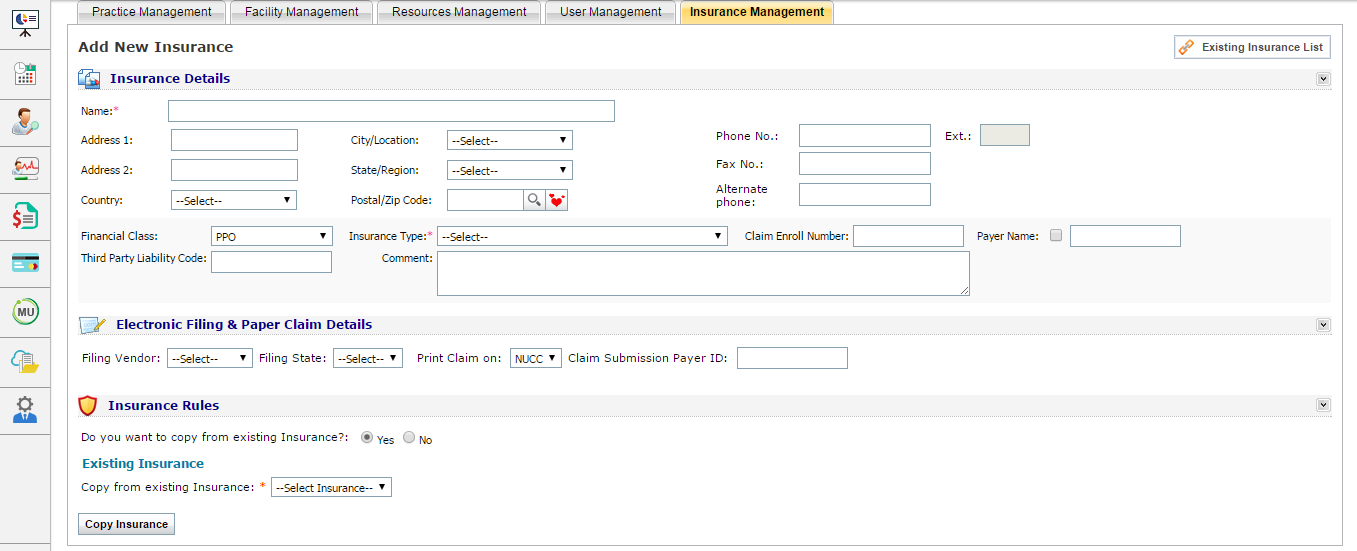This screenshot has height=551, width=1357.
Task: Open the MU meaningful use icon
Action: (25, 312)
